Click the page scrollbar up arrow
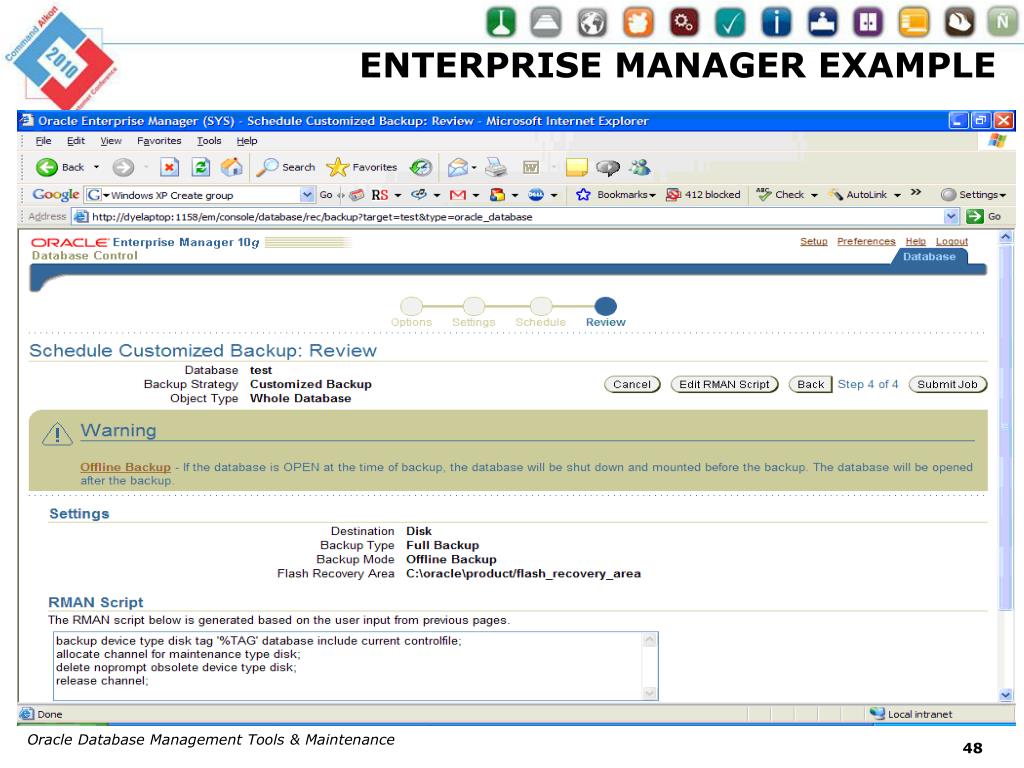This screenshot has width=1024, height=768. tap(1006, 237)
